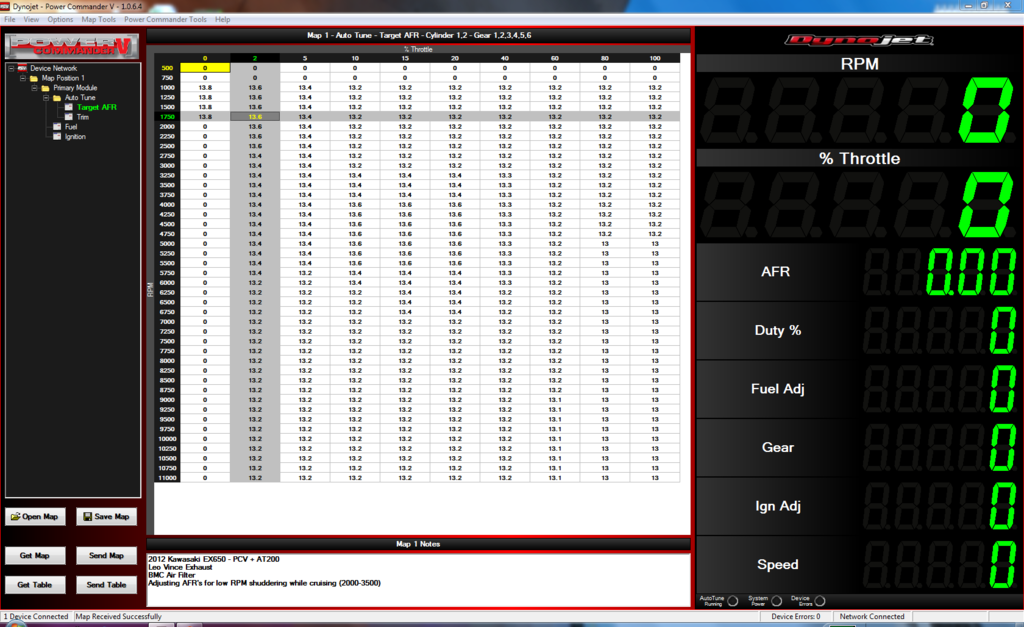1024x627 pixels.
Task: Select the Trim table icon
Action: tap(69, 117)
